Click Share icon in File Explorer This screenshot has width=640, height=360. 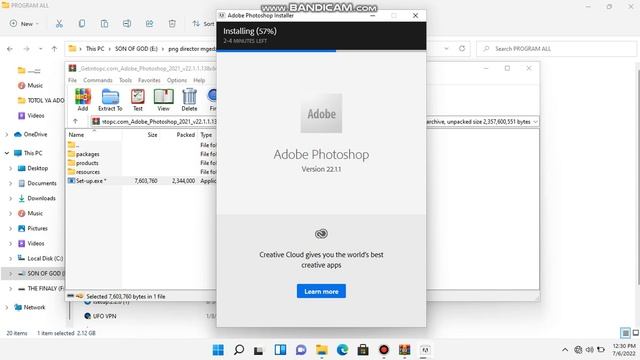[x=149, y=24]
